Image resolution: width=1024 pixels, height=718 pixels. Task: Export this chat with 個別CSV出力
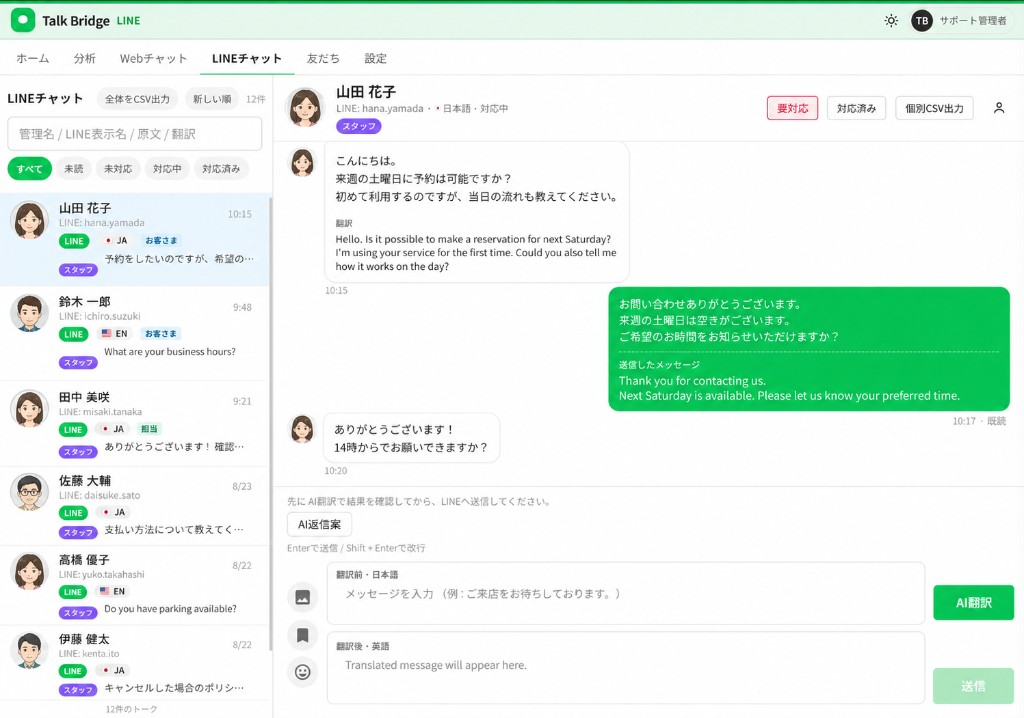[934, 108]
